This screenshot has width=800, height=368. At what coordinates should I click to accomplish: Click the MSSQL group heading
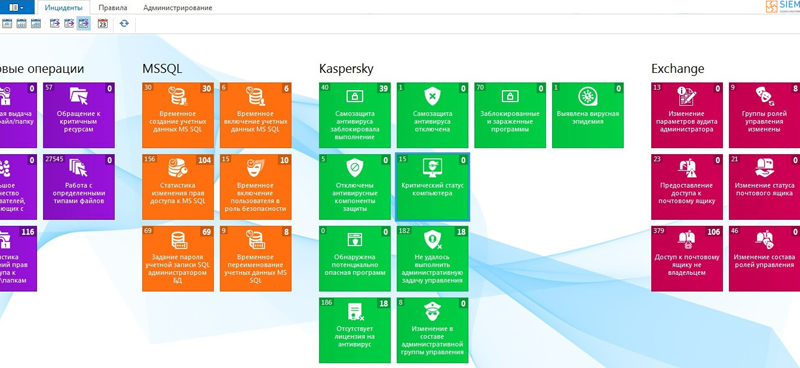162,69
